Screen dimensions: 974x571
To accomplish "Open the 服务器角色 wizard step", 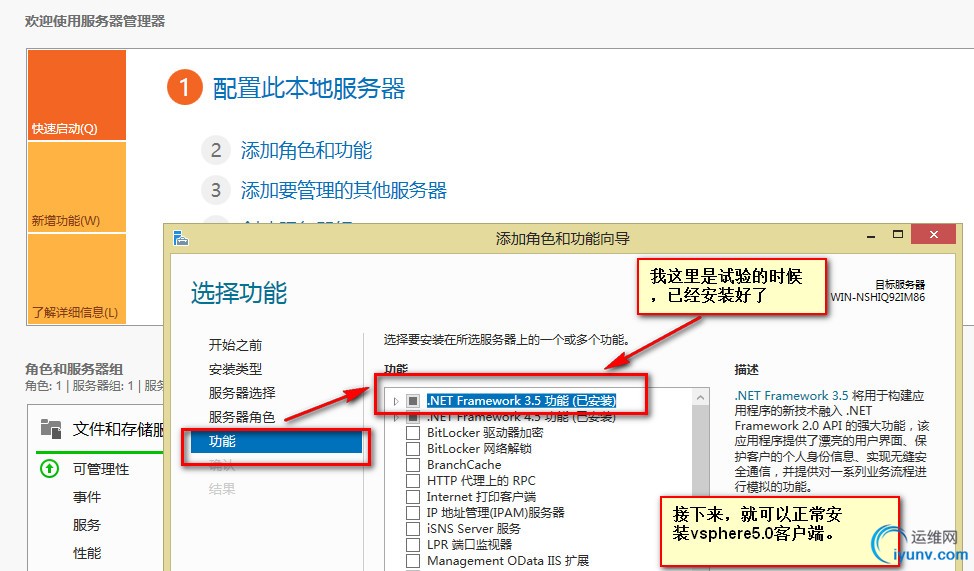I will point(242,417).
